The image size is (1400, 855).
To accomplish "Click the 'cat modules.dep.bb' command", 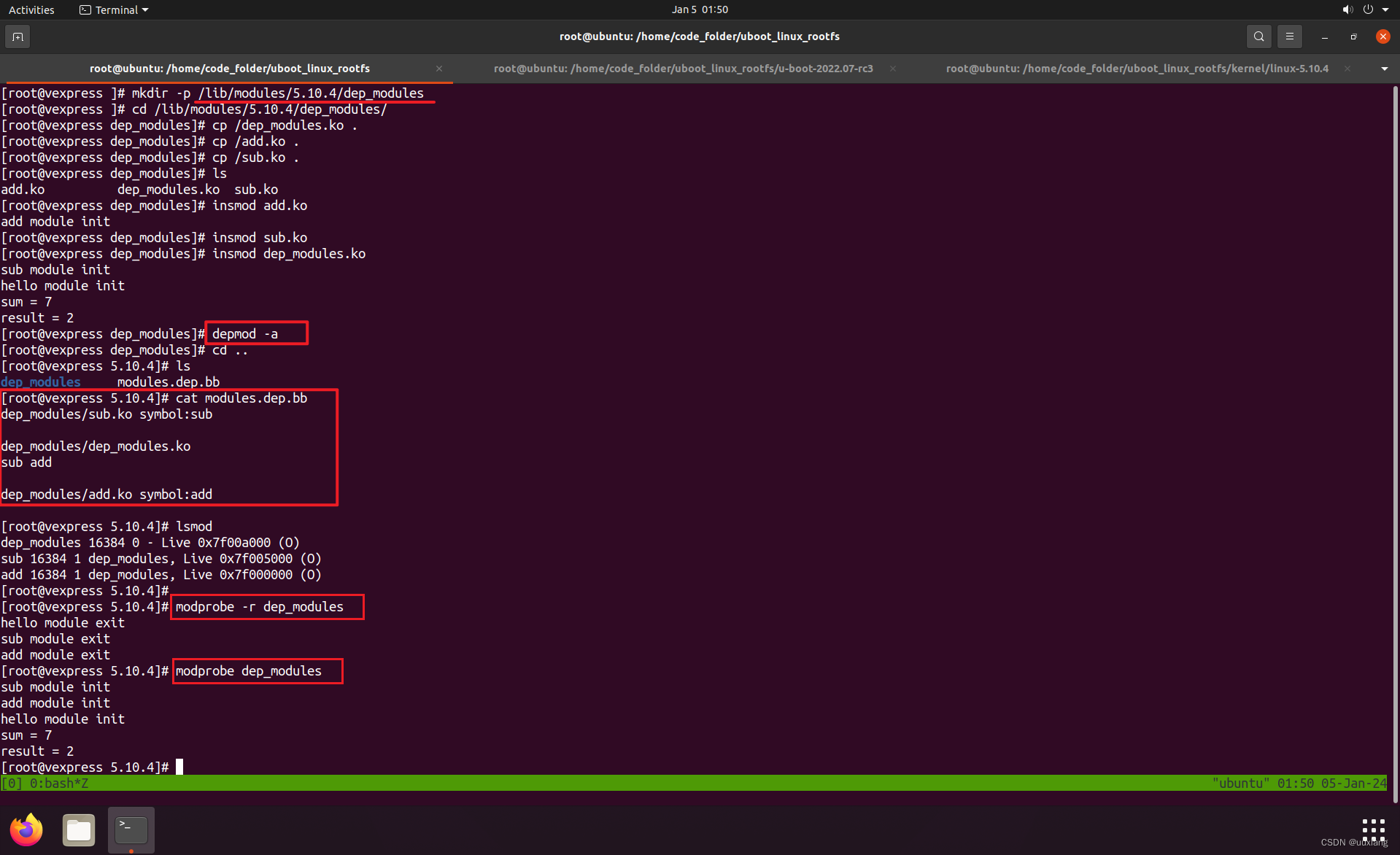I will [x=241, y=398].
